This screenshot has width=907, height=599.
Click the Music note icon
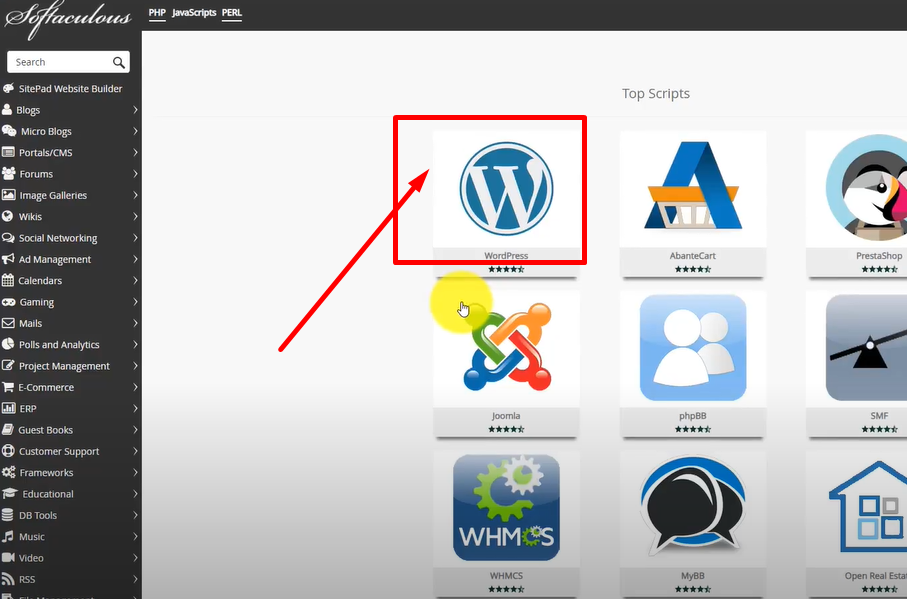tap(8, 536)
